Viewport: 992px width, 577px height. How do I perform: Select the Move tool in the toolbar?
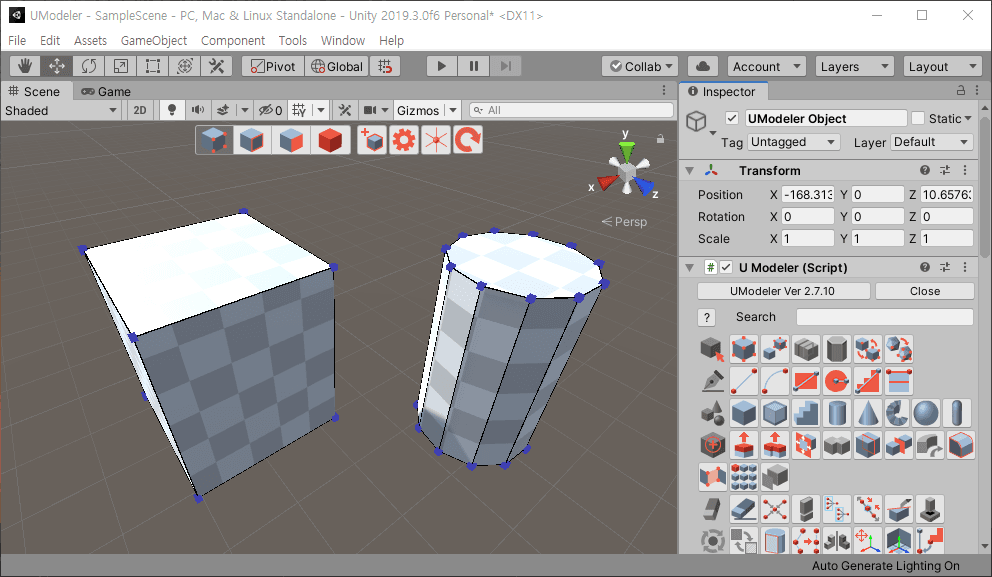(x=57, y=66)
